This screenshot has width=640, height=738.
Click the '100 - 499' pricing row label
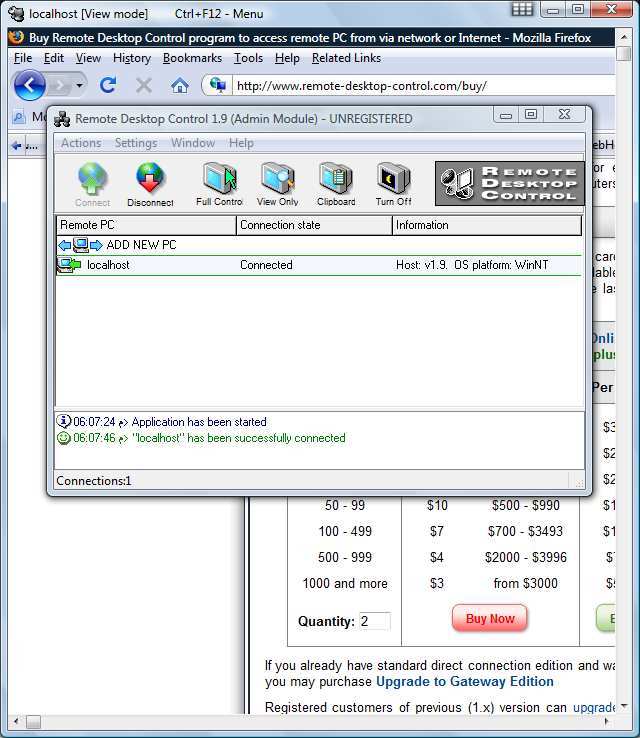(x=345, y=531)
